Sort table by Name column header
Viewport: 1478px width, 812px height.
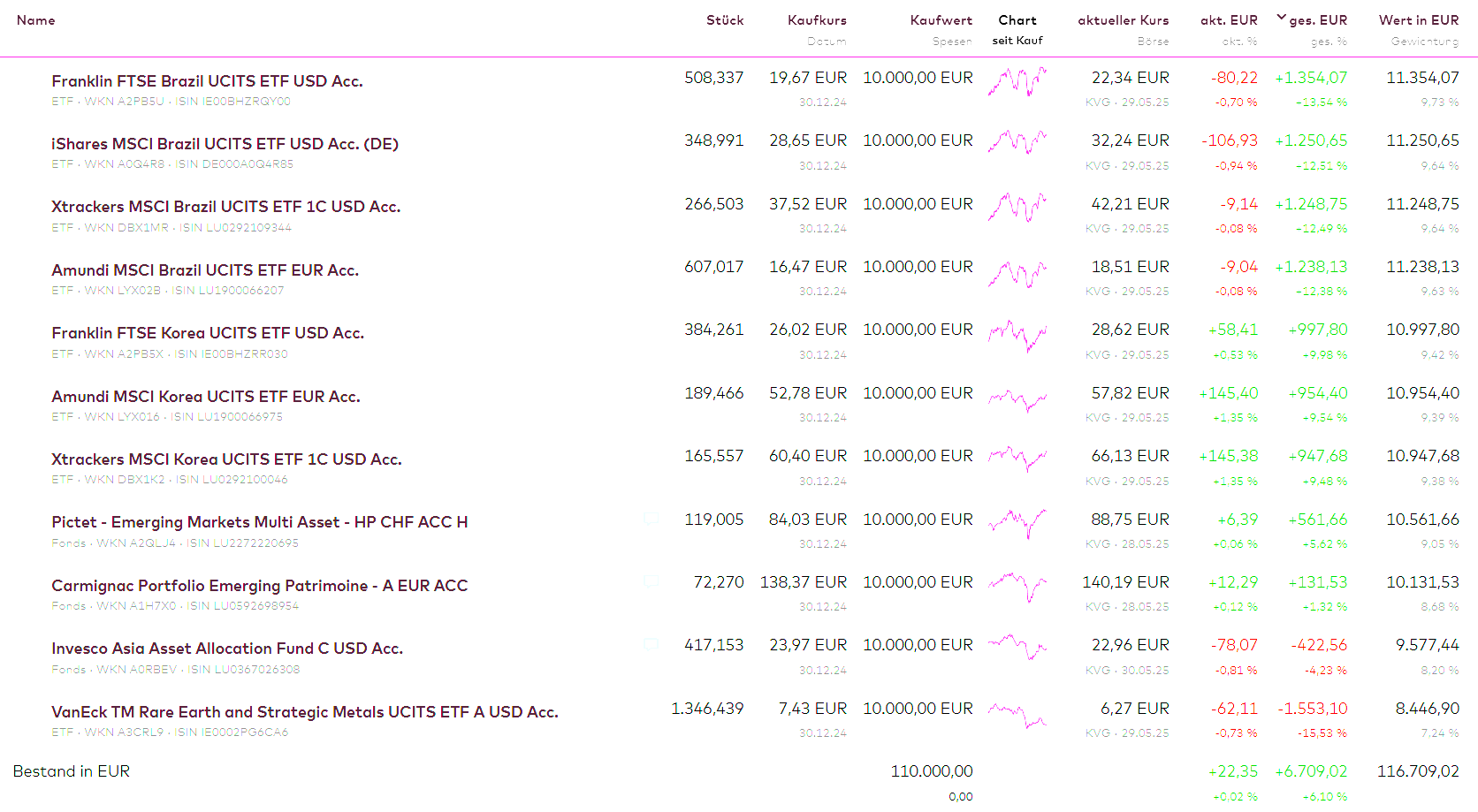coord(35,20)
